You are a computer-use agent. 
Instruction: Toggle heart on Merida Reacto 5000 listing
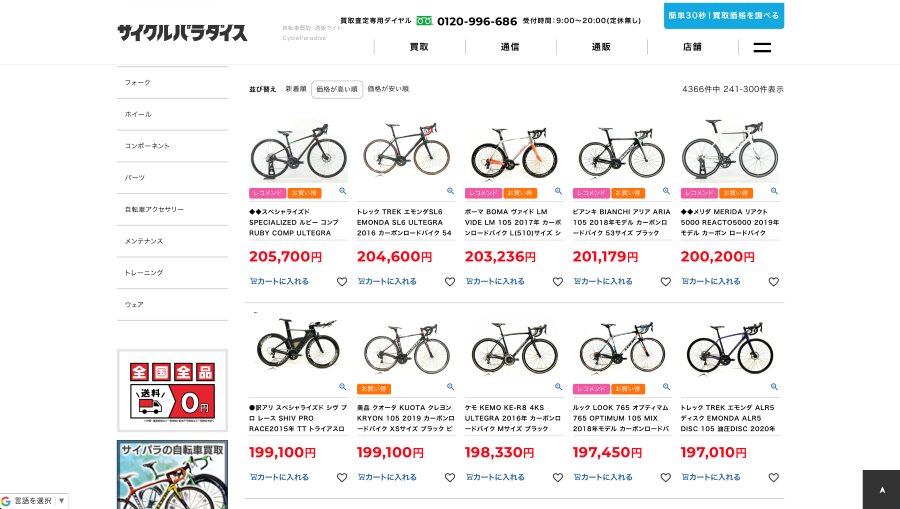coord(773,282)
